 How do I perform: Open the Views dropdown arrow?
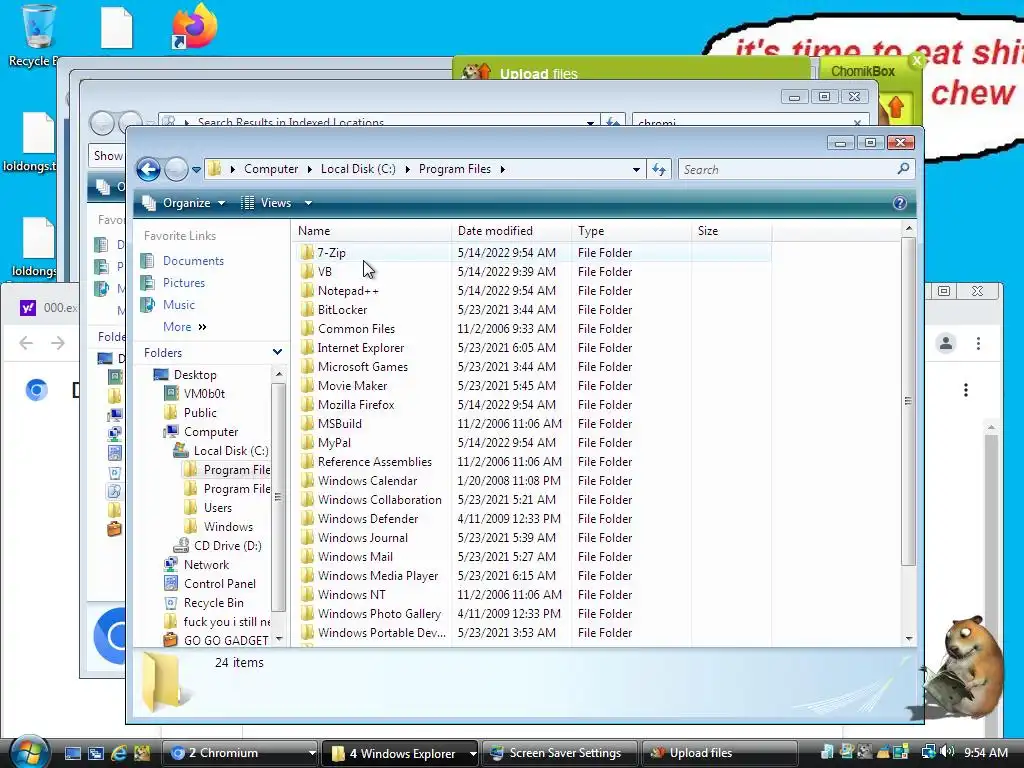pyautogui.click(x=308, y=203)
